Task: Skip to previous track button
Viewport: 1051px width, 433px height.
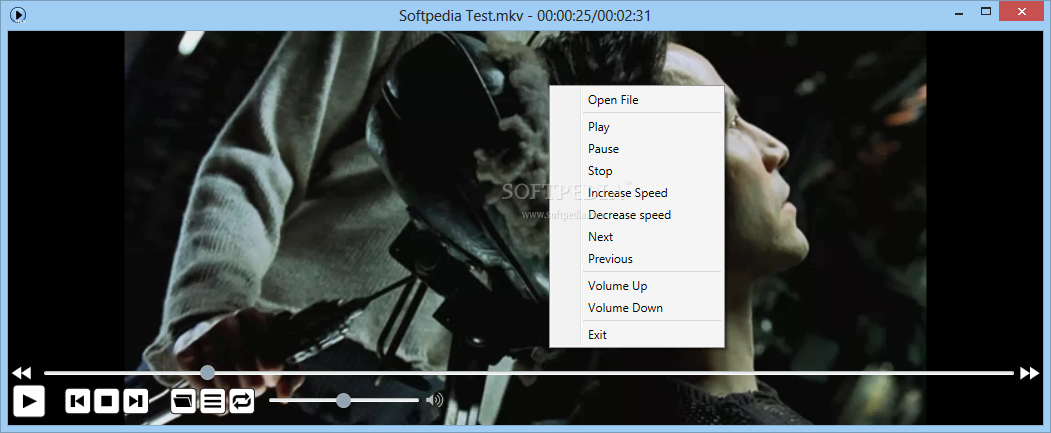Action: [x=78, y=401]
